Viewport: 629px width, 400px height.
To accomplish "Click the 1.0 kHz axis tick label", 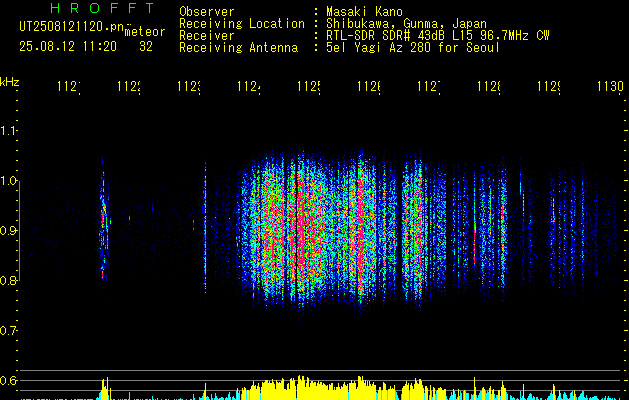I will (x=8, y=181).
